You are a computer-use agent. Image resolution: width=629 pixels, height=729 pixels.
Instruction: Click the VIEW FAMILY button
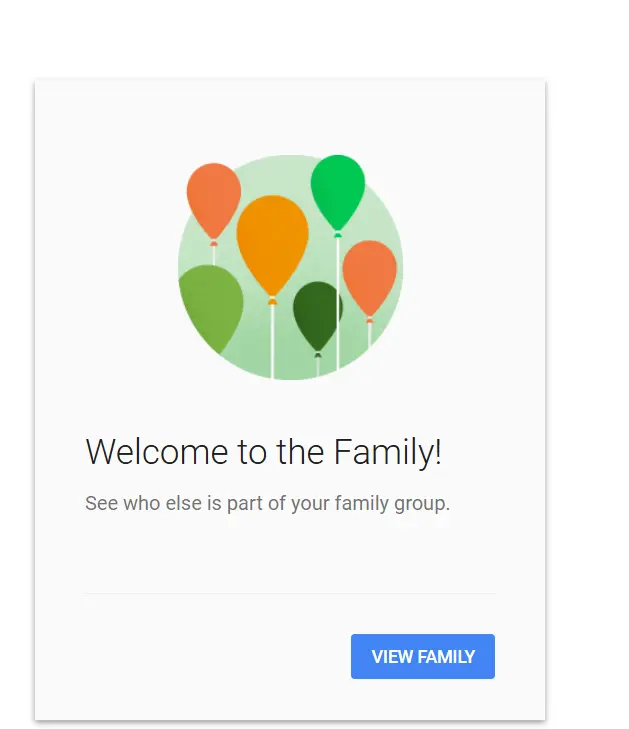tap(423, 656)
